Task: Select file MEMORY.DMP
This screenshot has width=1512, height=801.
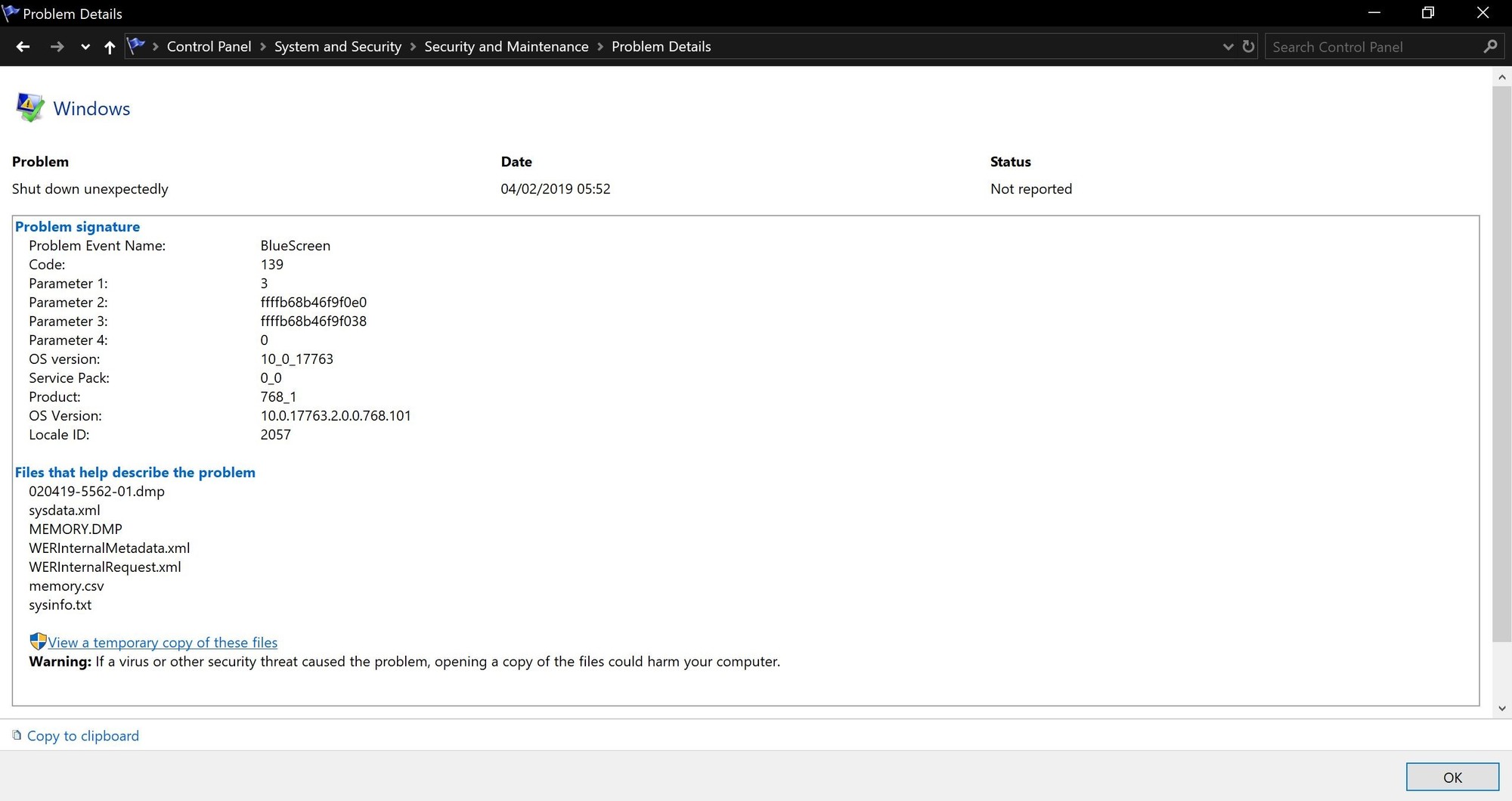Action: tap(76, 529)
